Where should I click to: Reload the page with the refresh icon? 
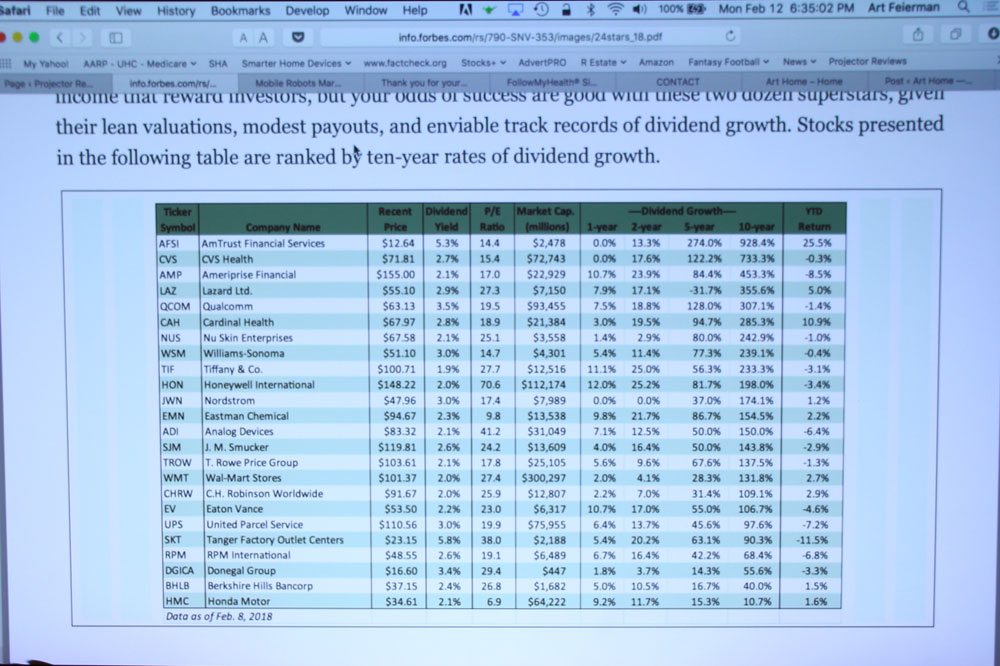tap(730, 36)
